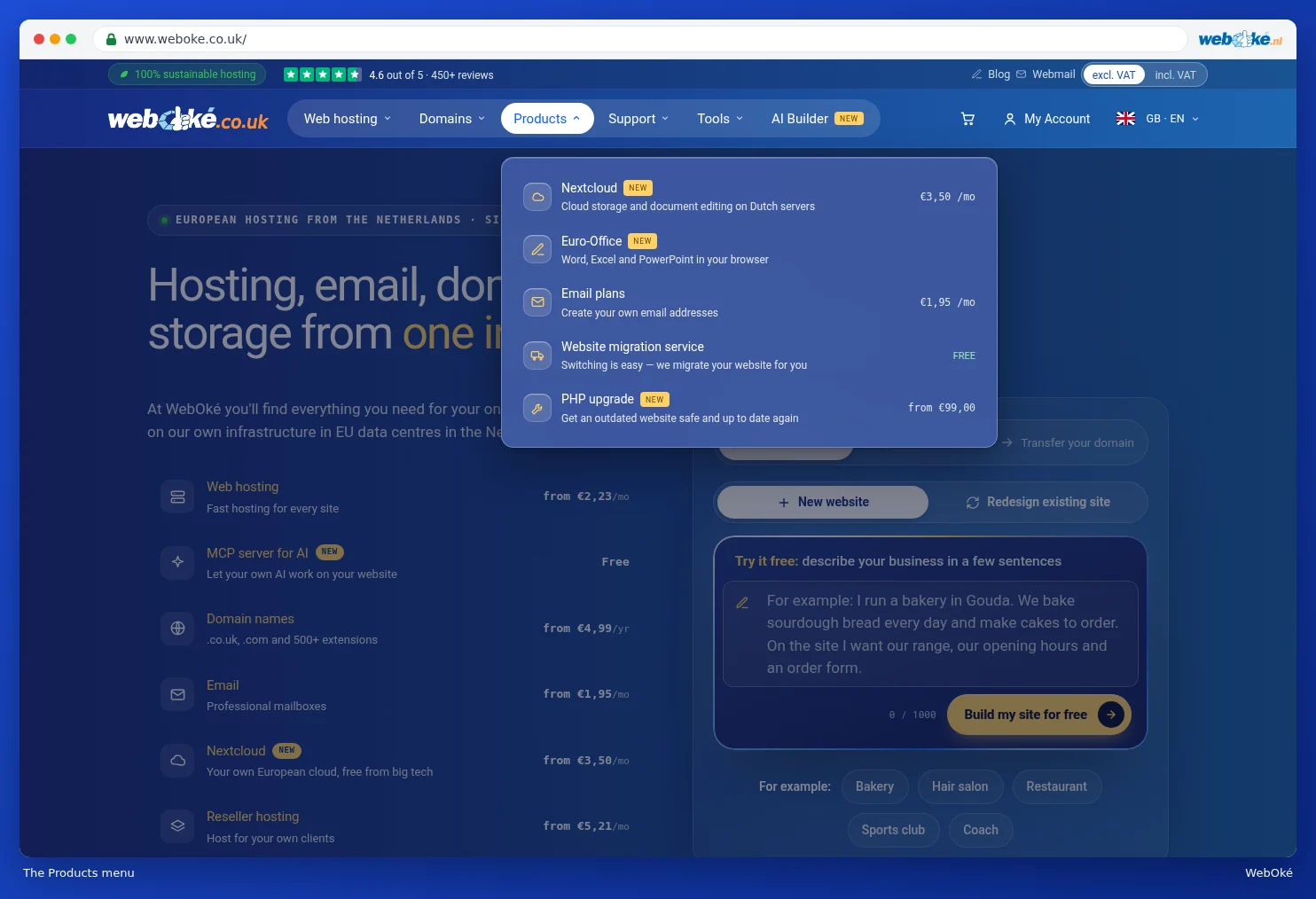Click the Domain names globe icon
Screen dimensions: 1316x899
(177, 629)
